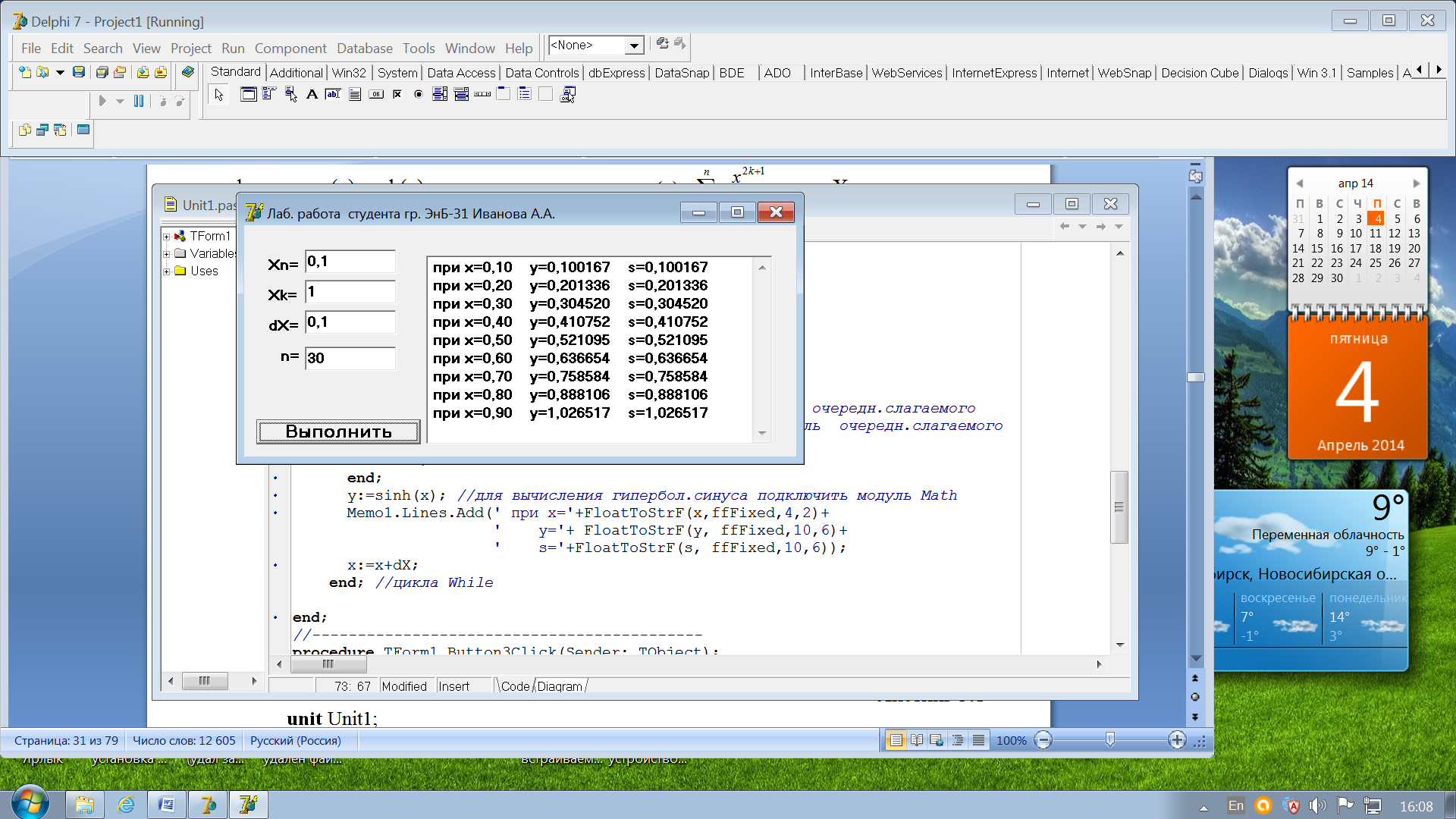This screenshot has width=1456, height=819.
Task: Click the Выполнить button
Action: 338,431
